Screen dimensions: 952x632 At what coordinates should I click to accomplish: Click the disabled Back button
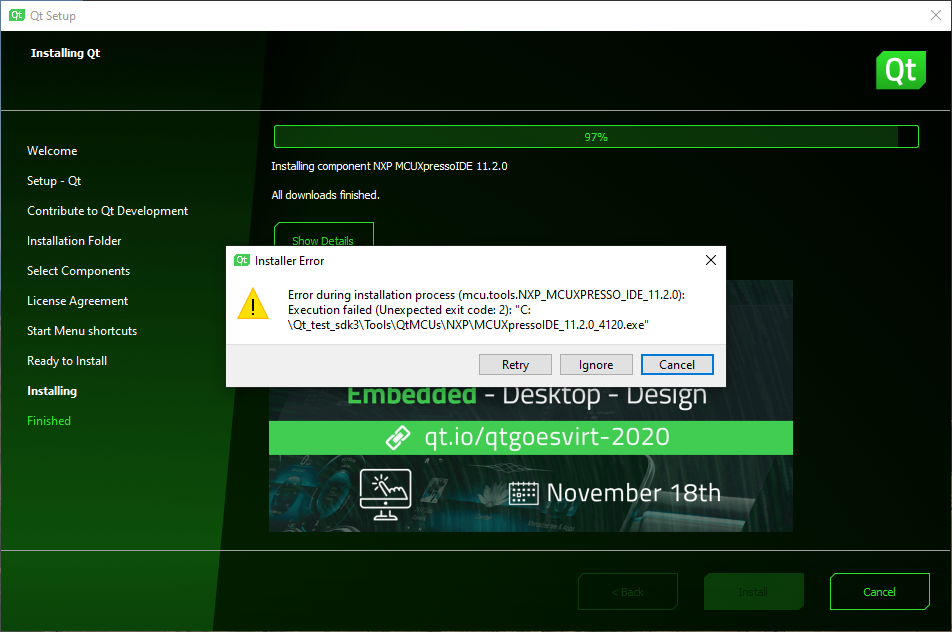(x=628, y=591)
